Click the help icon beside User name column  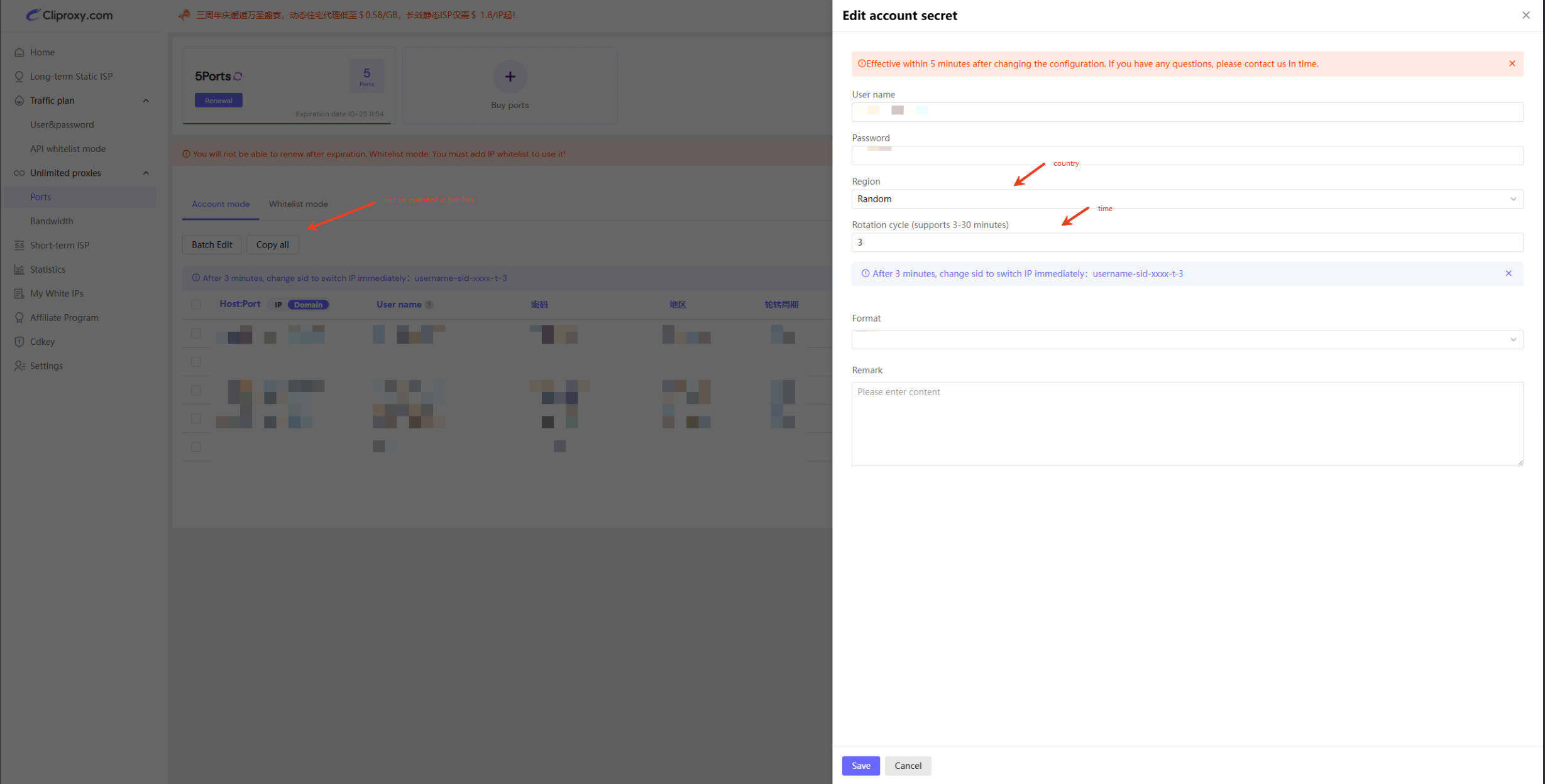pyautogui.click(x=429, y=305)
